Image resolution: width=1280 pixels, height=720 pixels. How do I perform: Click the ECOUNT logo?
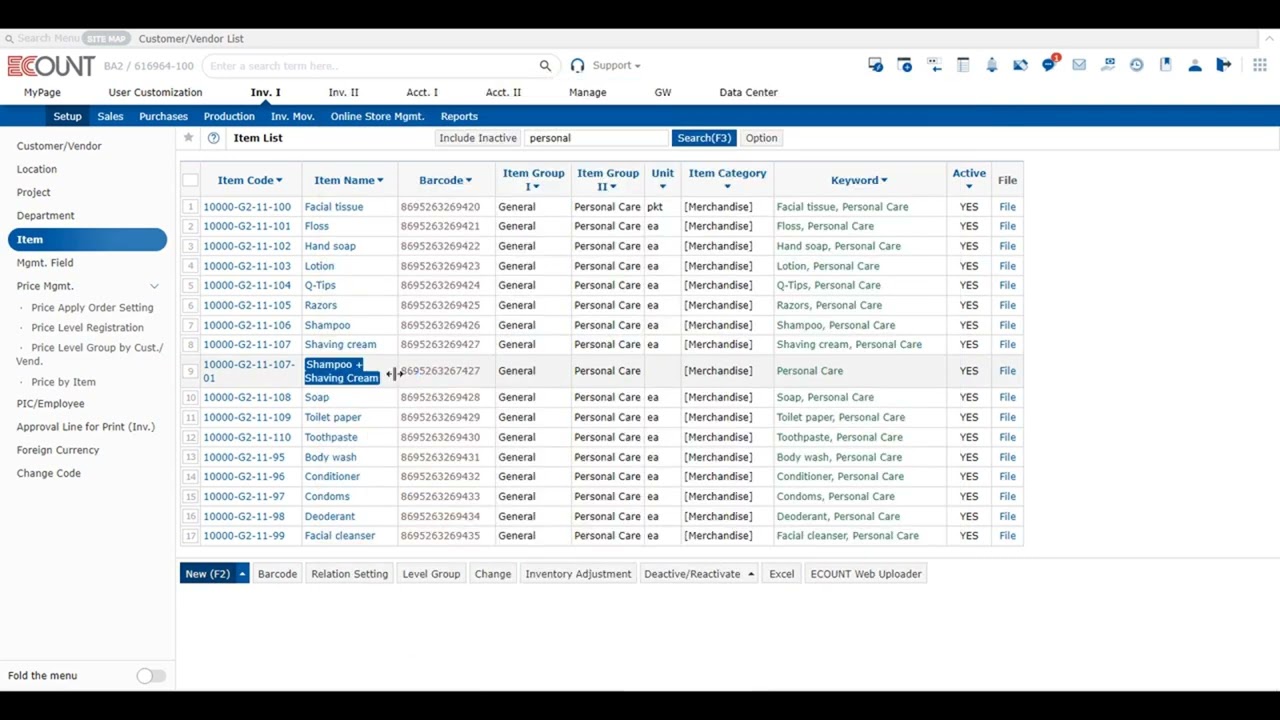coord(51,66)
